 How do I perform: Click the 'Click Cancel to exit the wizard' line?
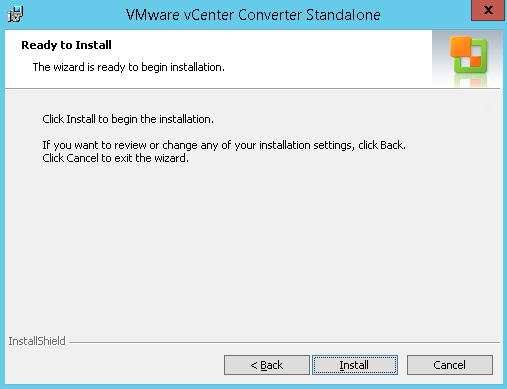click(x=115, y=158)
